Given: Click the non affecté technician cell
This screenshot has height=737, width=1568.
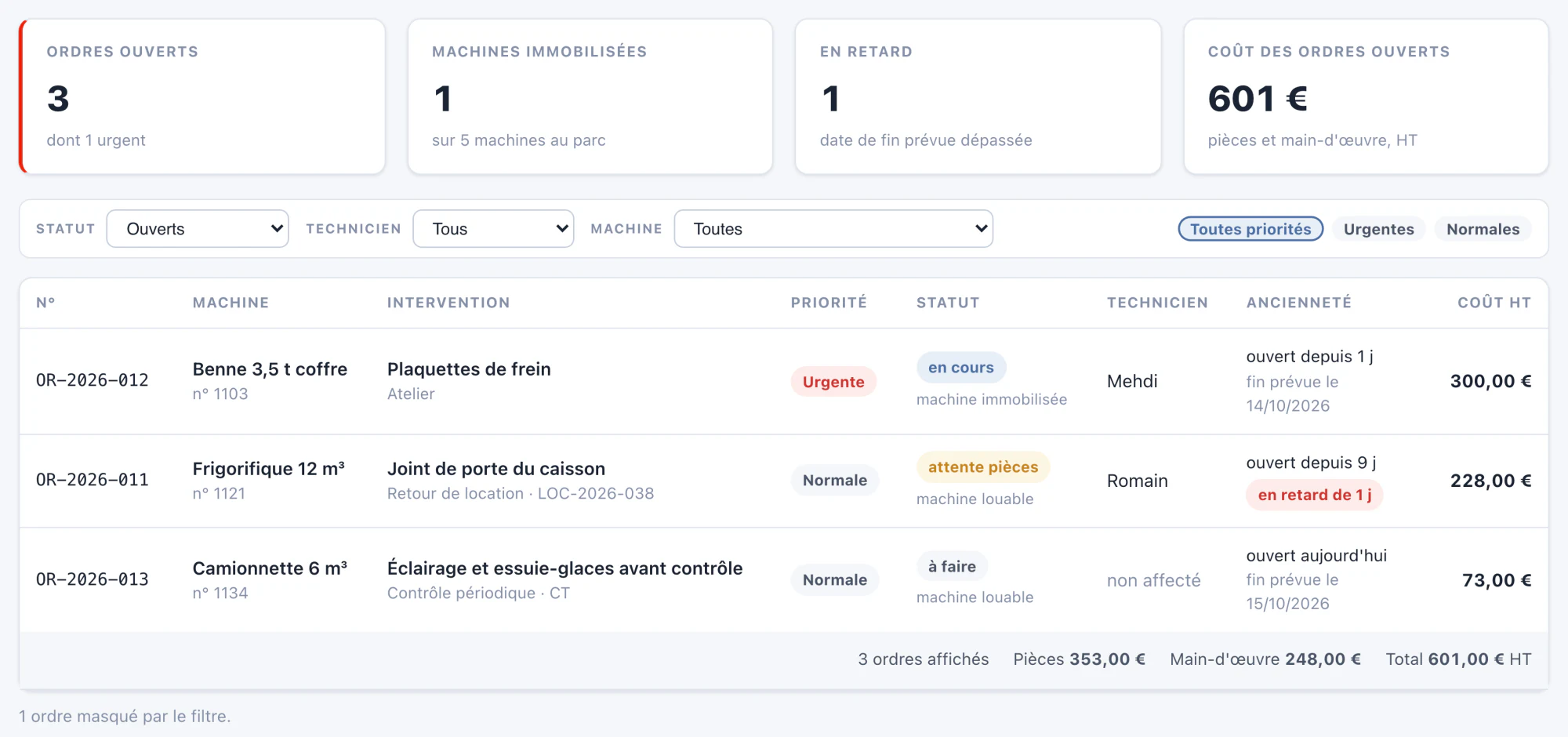Looking at the screenshot, I should pyautogui.click(x=1153, y=580).
